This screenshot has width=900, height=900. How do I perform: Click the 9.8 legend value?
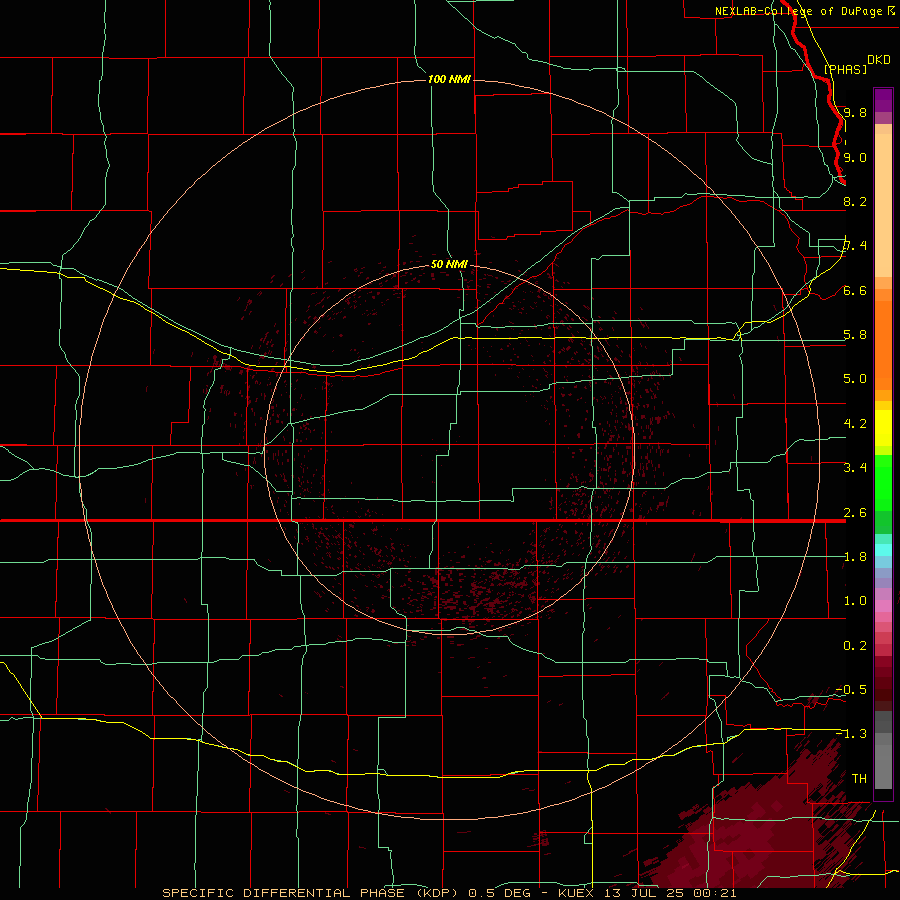[x=855, y=112]
